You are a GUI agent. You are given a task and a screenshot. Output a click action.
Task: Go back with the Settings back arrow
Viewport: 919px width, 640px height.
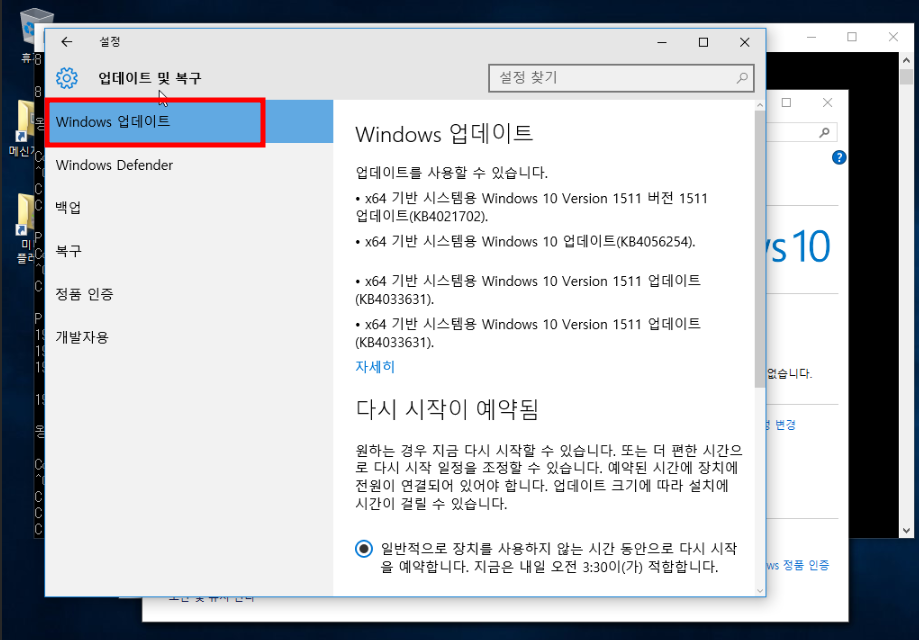pyautogui.click(x=66, y=42)
